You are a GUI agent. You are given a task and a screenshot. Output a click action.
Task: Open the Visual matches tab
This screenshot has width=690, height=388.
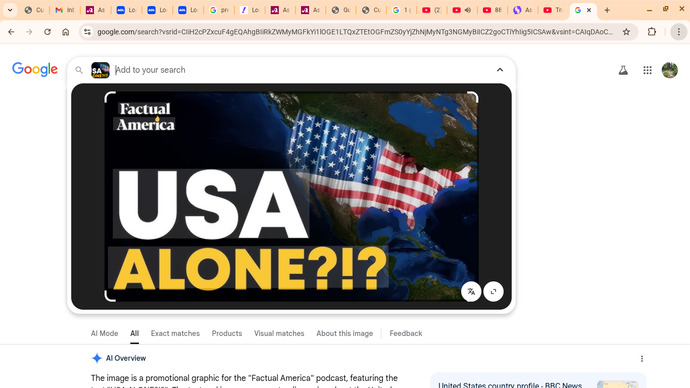(279, 333)
